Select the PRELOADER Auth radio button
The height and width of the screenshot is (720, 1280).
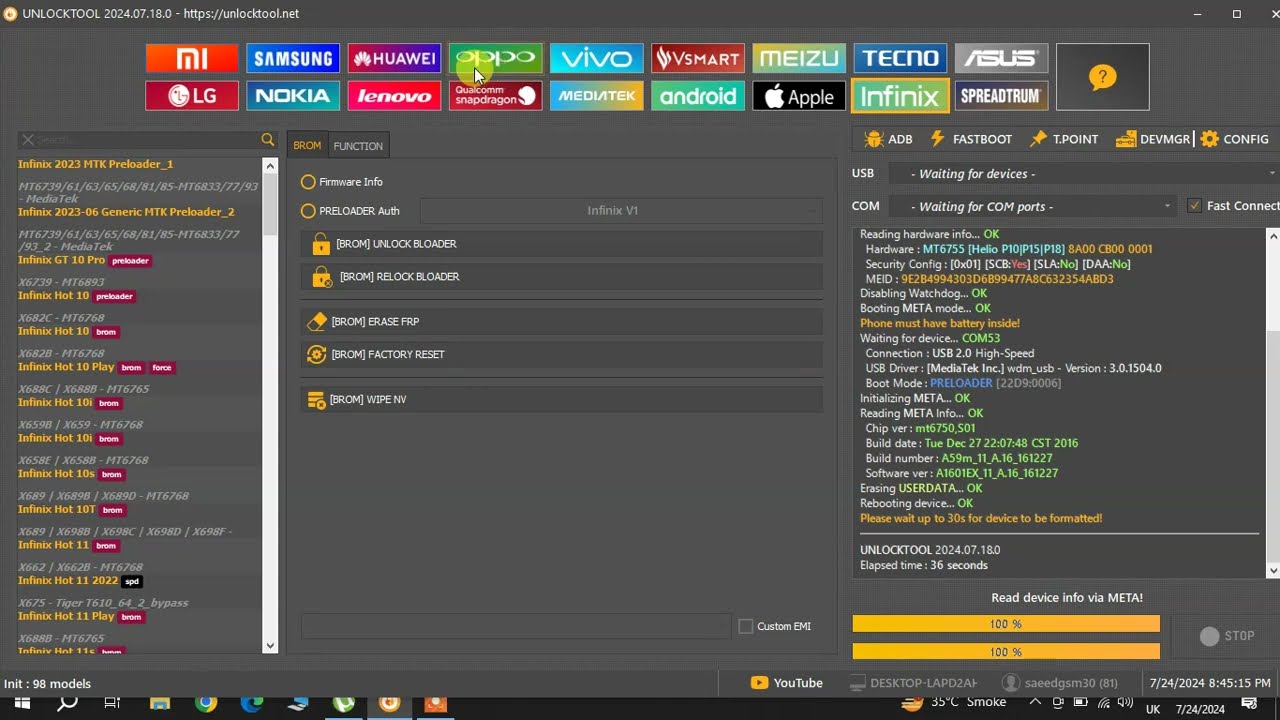click(308, 211)
